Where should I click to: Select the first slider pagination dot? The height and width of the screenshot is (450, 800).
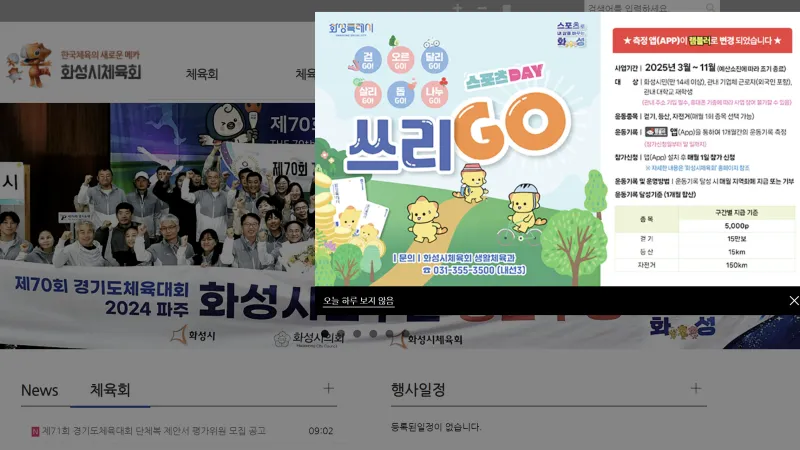click(x=325, y=334)
